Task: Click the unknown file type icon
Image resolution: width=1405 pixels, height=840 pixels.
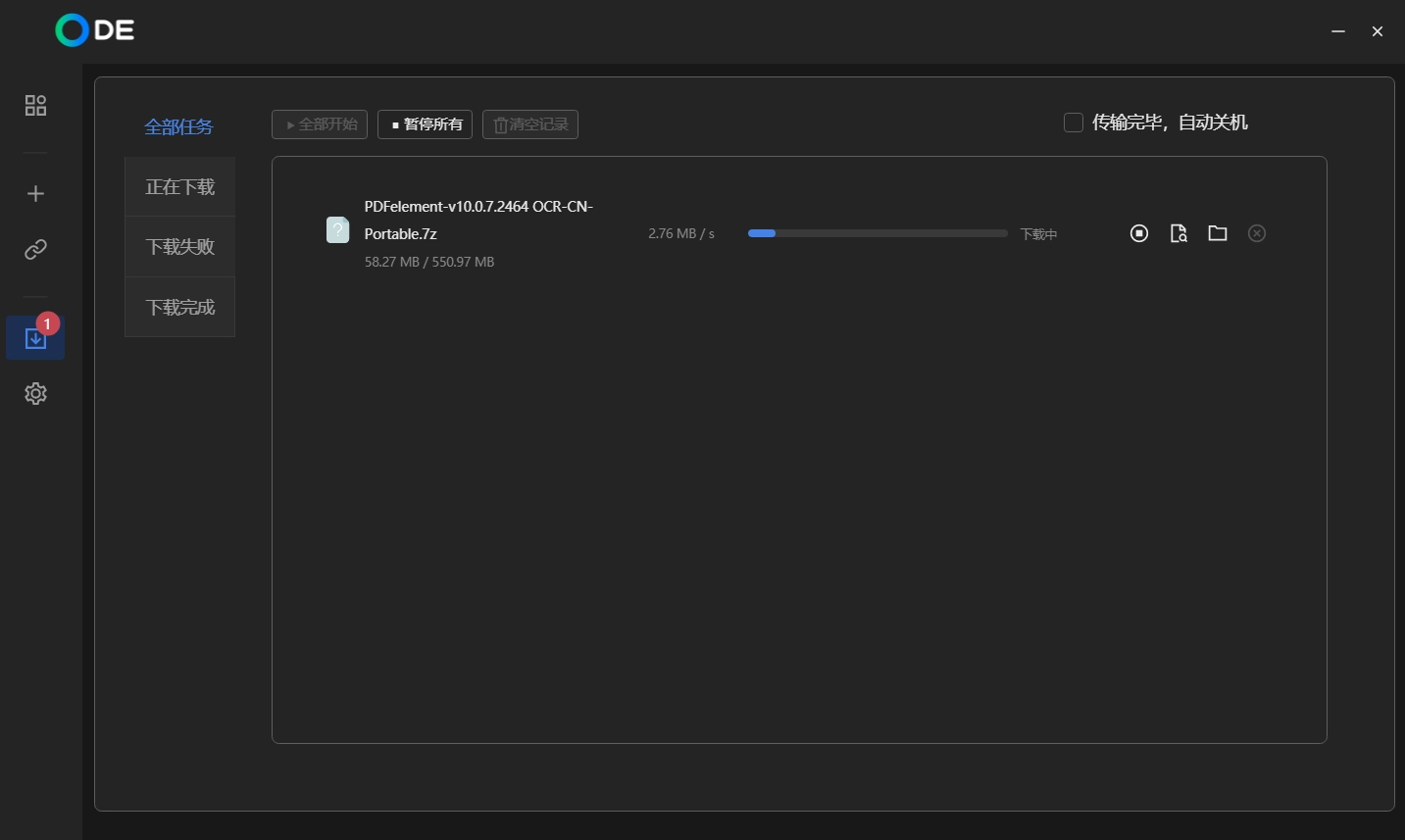Action: [x=337, y=230]
